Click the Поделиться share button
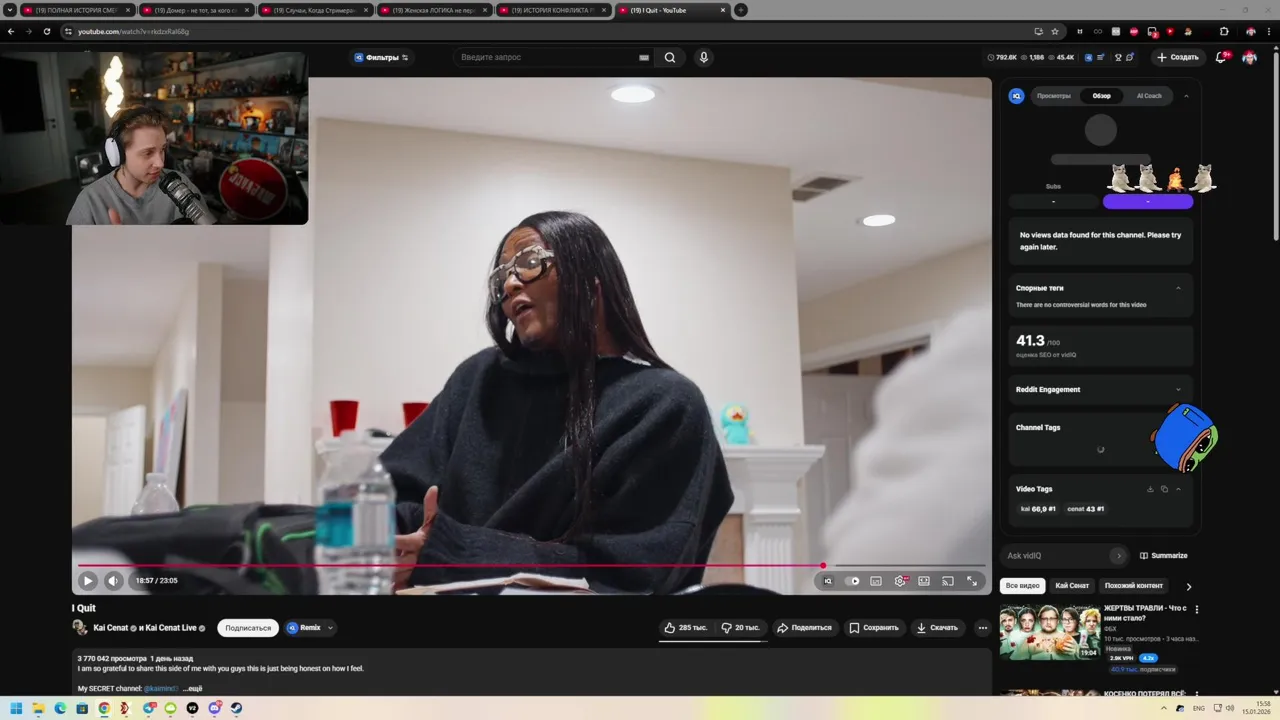 pos(804,628)
